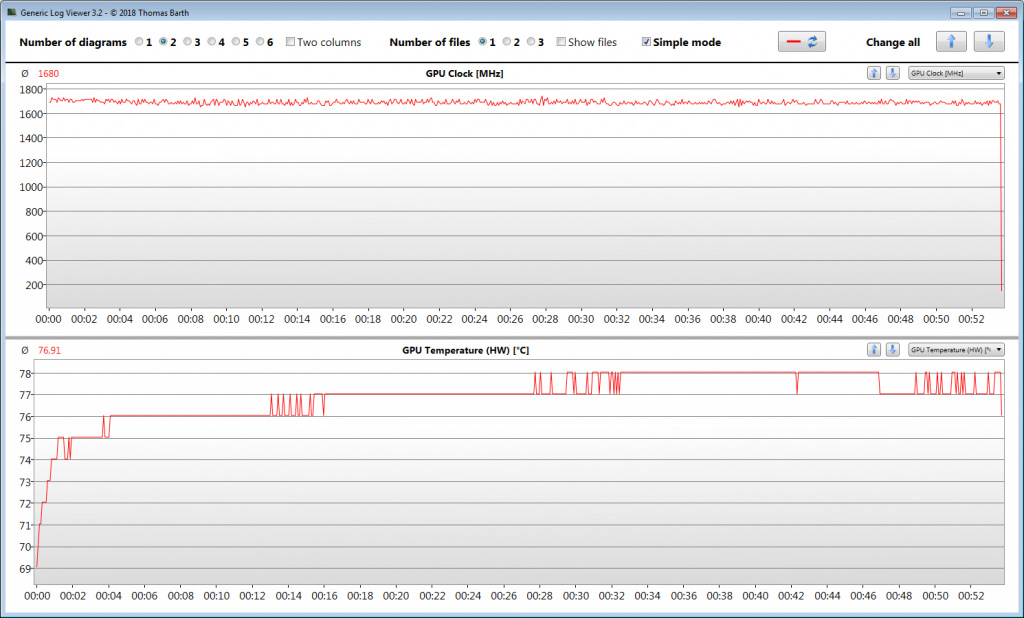Click the Change all down arrow button

[x=989, y=42]
